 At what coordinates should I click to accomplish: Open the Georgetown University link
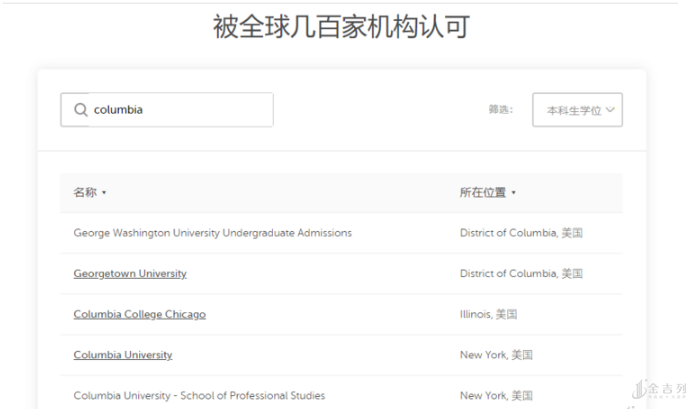(x=130, y=274)
